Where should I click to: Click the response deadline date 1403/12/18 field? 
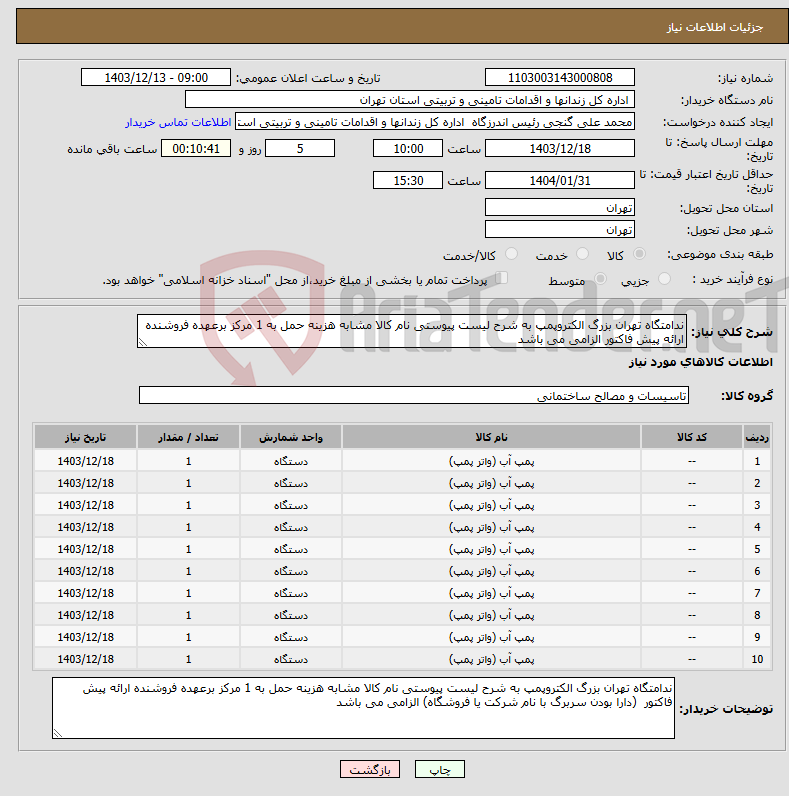point(560,148)
